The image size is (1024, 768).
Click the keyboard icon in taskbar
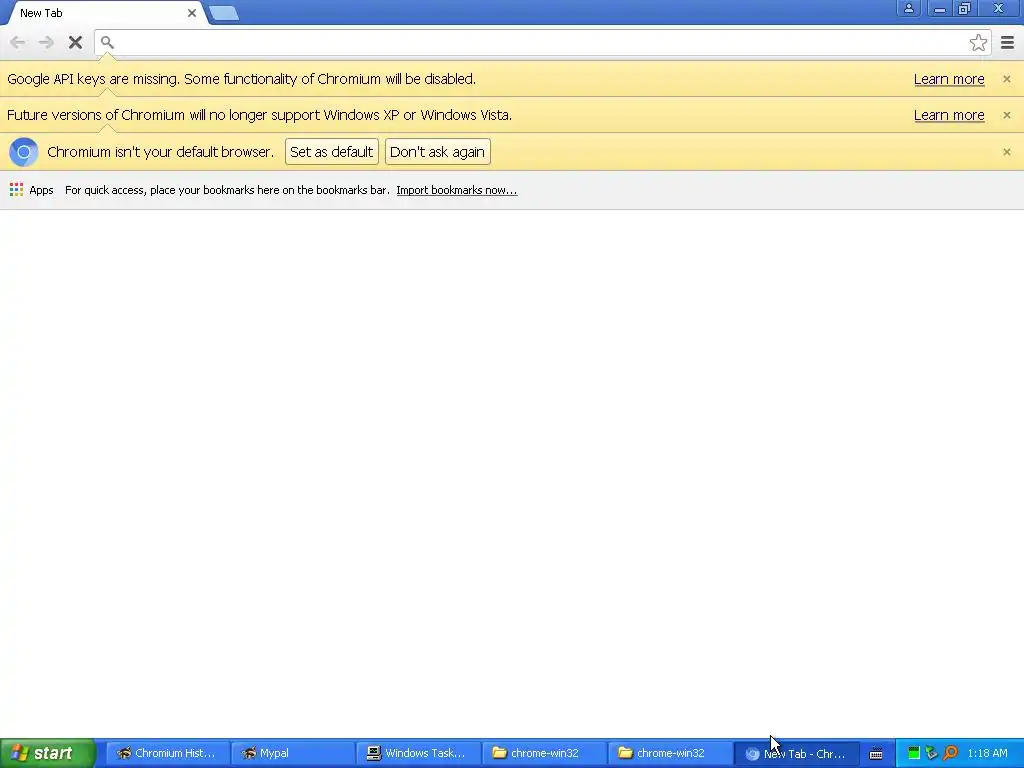coord(876,754)
